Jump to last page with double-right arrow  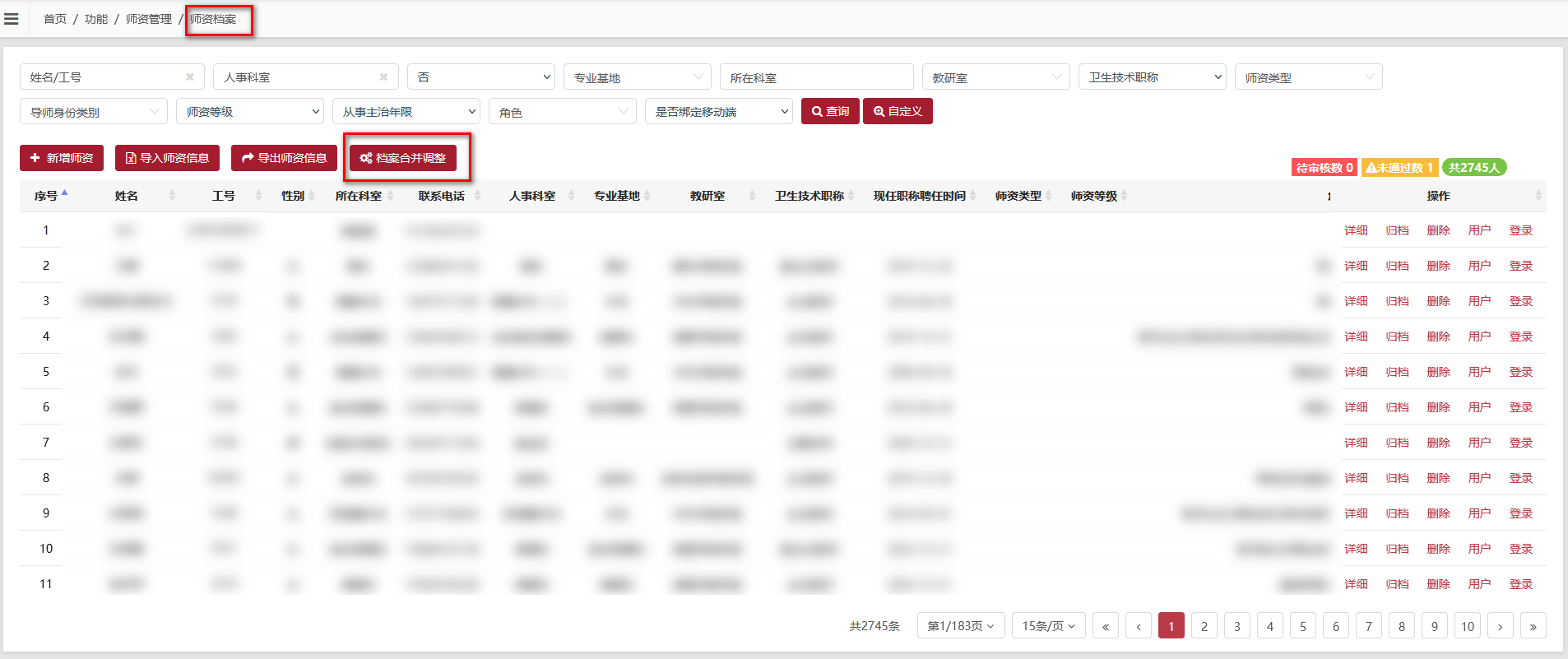1533,626
